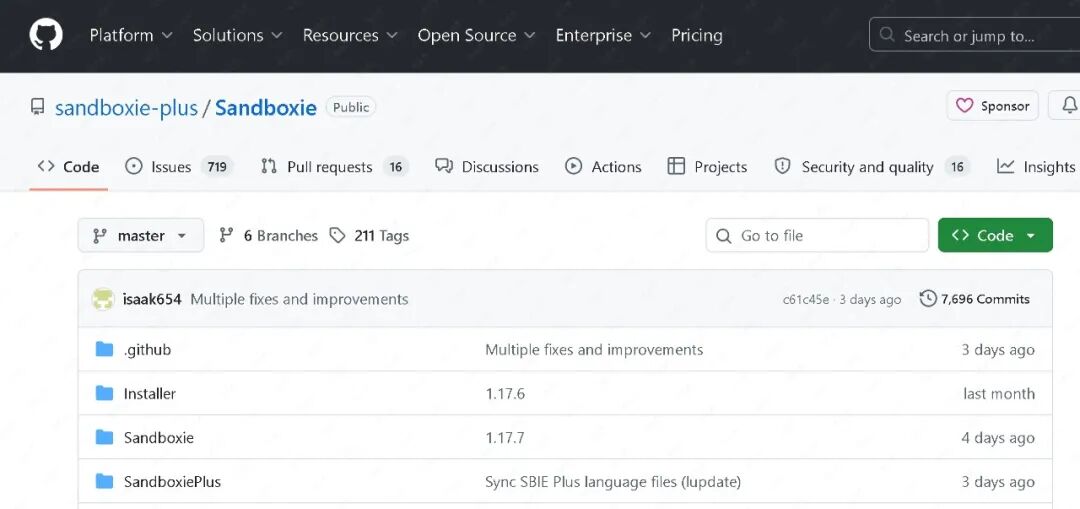The width and height of the screenshot is (1080, 509).
Task: Open the Insights tab
Action: point(1036,167)
